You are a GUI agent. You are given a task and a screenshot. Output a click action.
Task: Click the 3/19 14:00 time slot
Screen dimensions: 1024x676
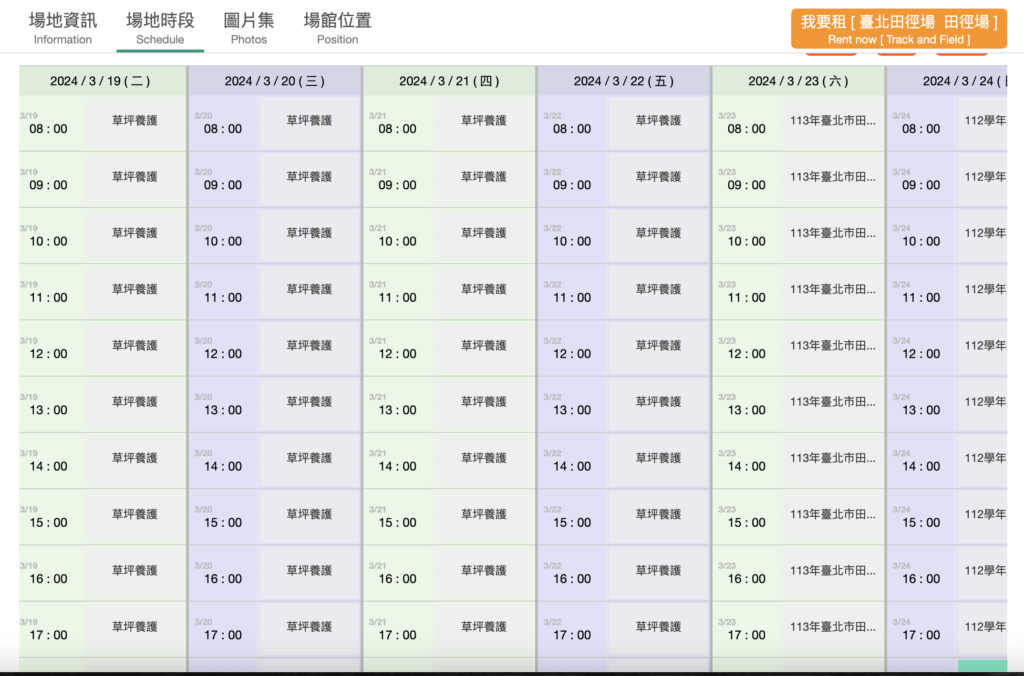(x=51, y=460)
